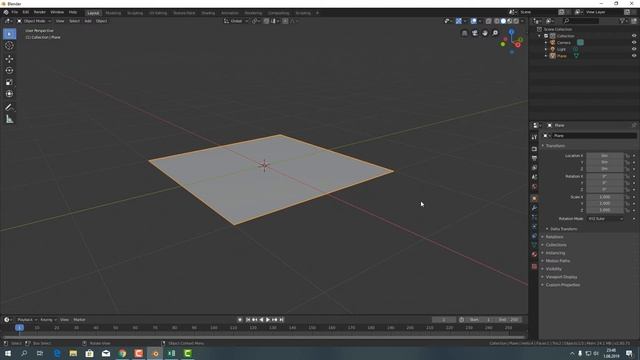Viewport: 640px width, 360px height.
Task: Open the Edit menu
Action: [26, 12]
